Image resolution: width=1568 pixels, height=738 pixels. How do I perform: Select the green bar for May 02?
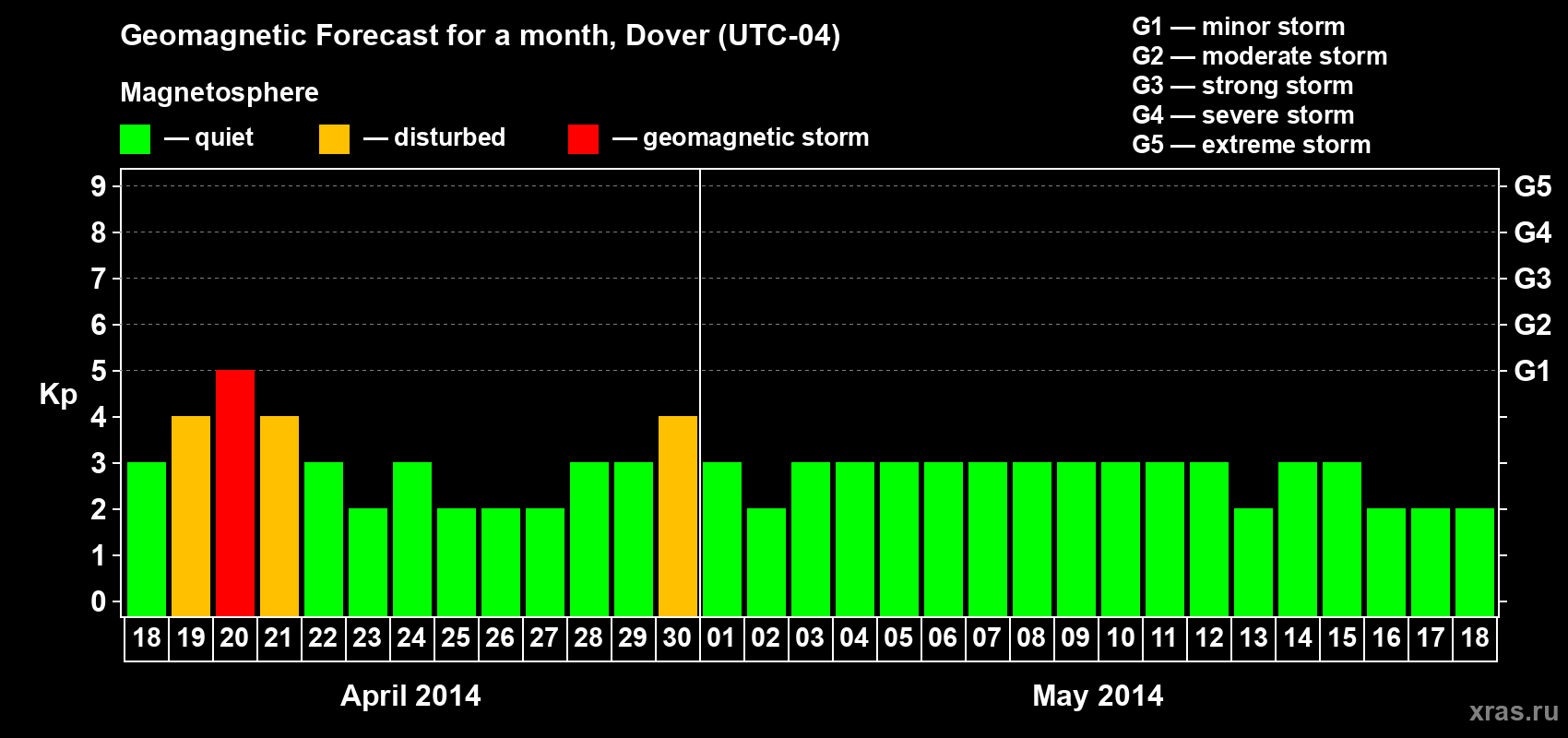point(766,562)
